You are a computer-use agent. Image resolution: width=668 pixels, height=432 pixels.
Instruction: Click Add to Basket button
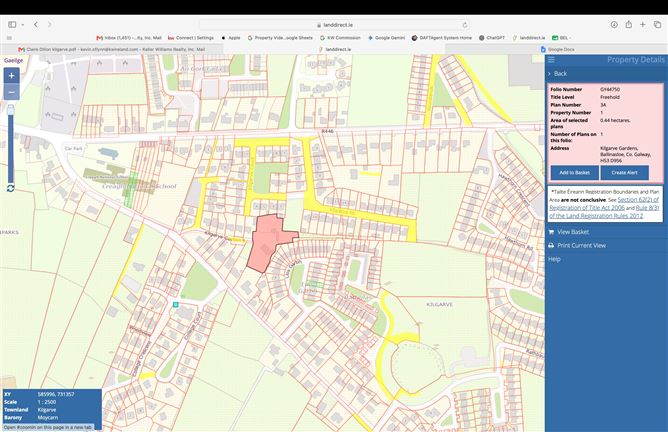pos(574,173)
